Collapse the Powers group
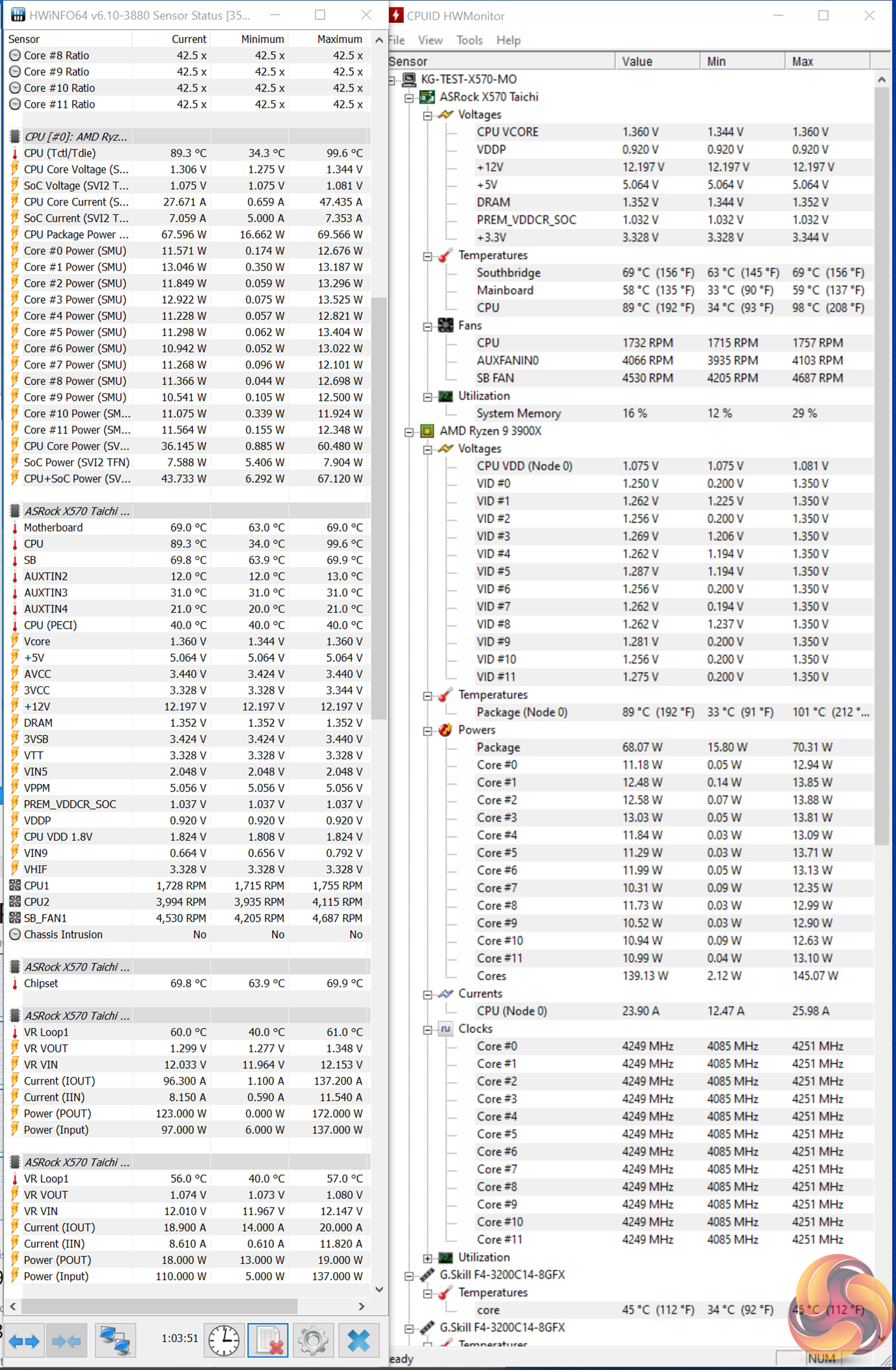Screen dimensions: 896x1370 point(428,731)
